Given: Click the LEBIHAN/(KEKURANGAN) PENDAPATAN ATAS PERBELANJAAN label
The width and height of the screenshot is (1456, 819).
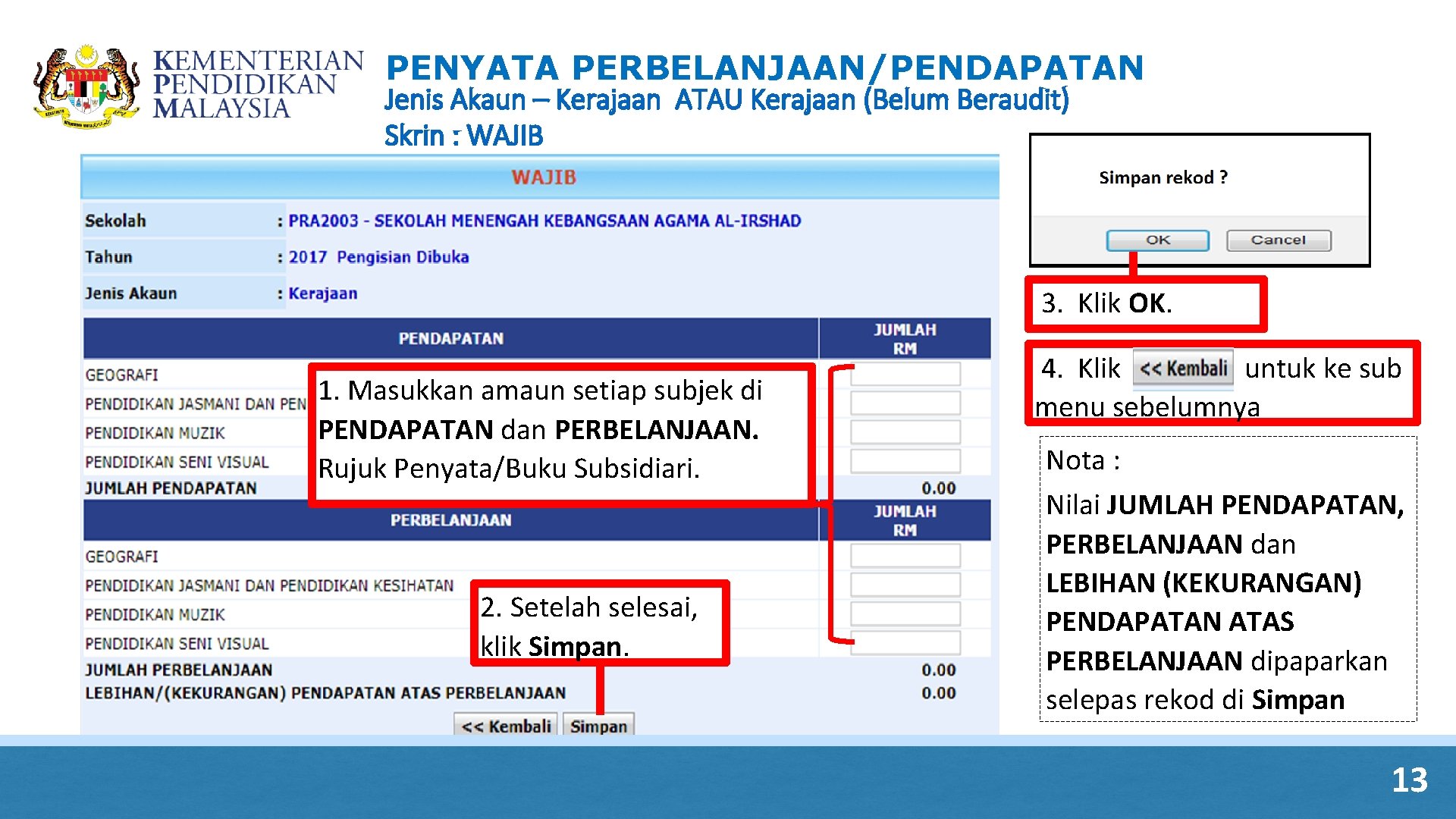Looking at the screenshot, I should coord(325,693).
